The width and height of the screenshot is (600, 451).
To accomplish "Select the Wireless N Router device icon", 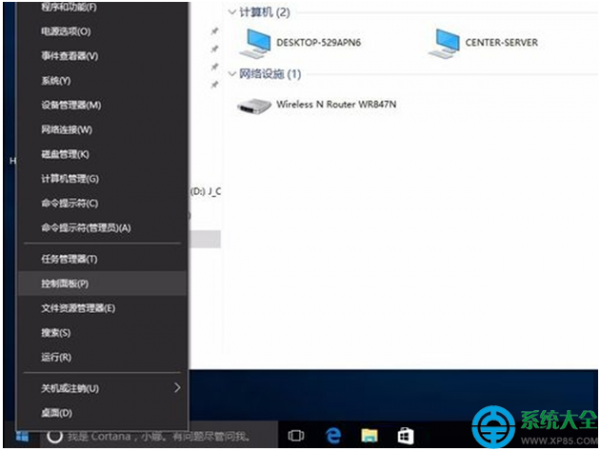I will (254, 106).
